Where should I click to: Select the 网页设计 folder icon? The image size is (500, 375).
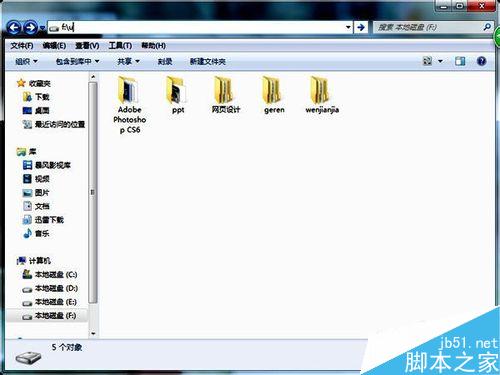[225, 89]
